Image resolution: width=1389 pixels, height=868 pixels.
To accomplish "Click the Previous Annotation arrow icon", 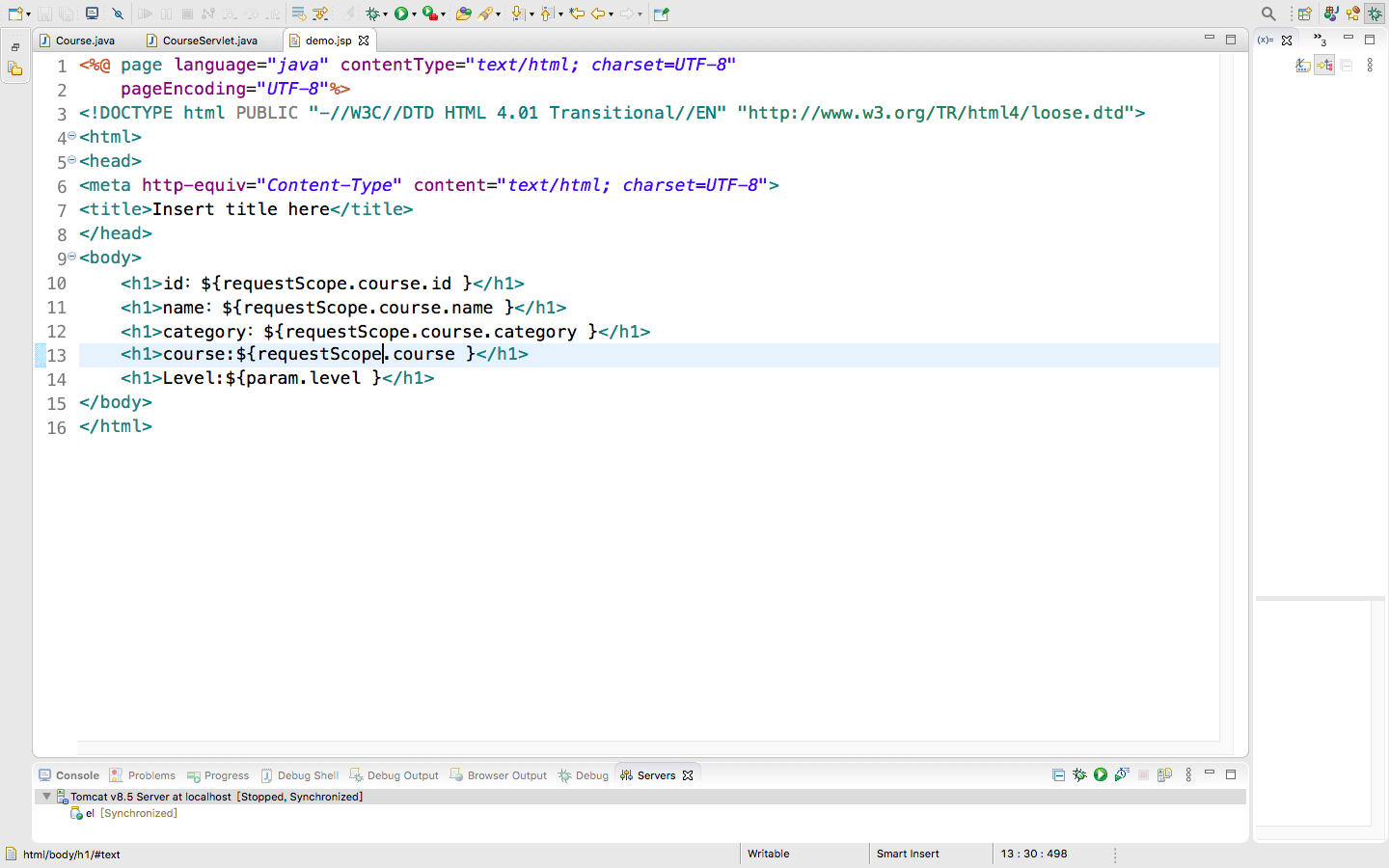I will (546, 14).
